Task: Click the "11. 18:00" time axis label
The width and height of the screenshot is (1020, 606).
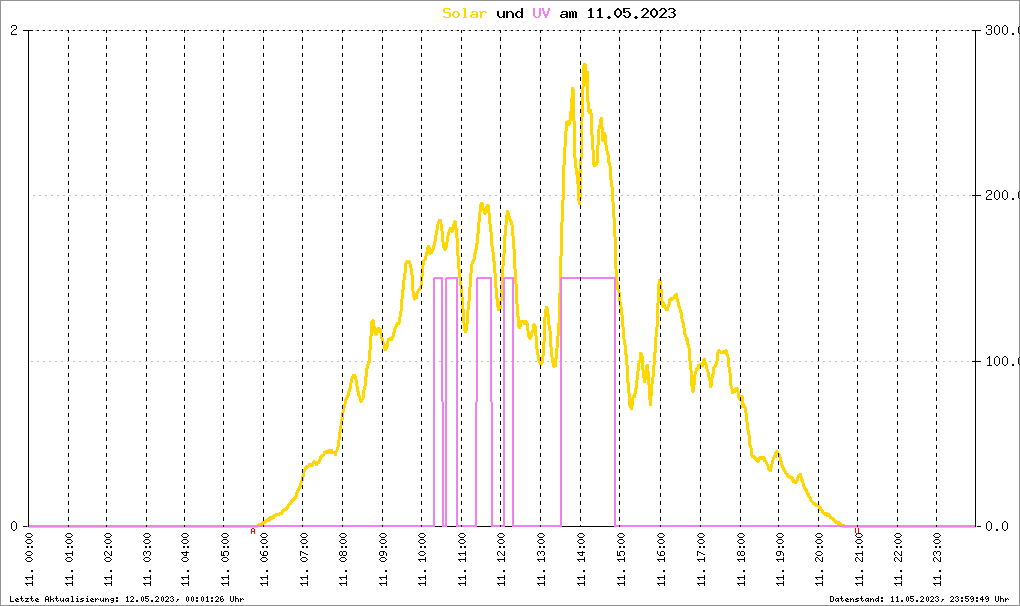Action: click(x=740, y=559)
